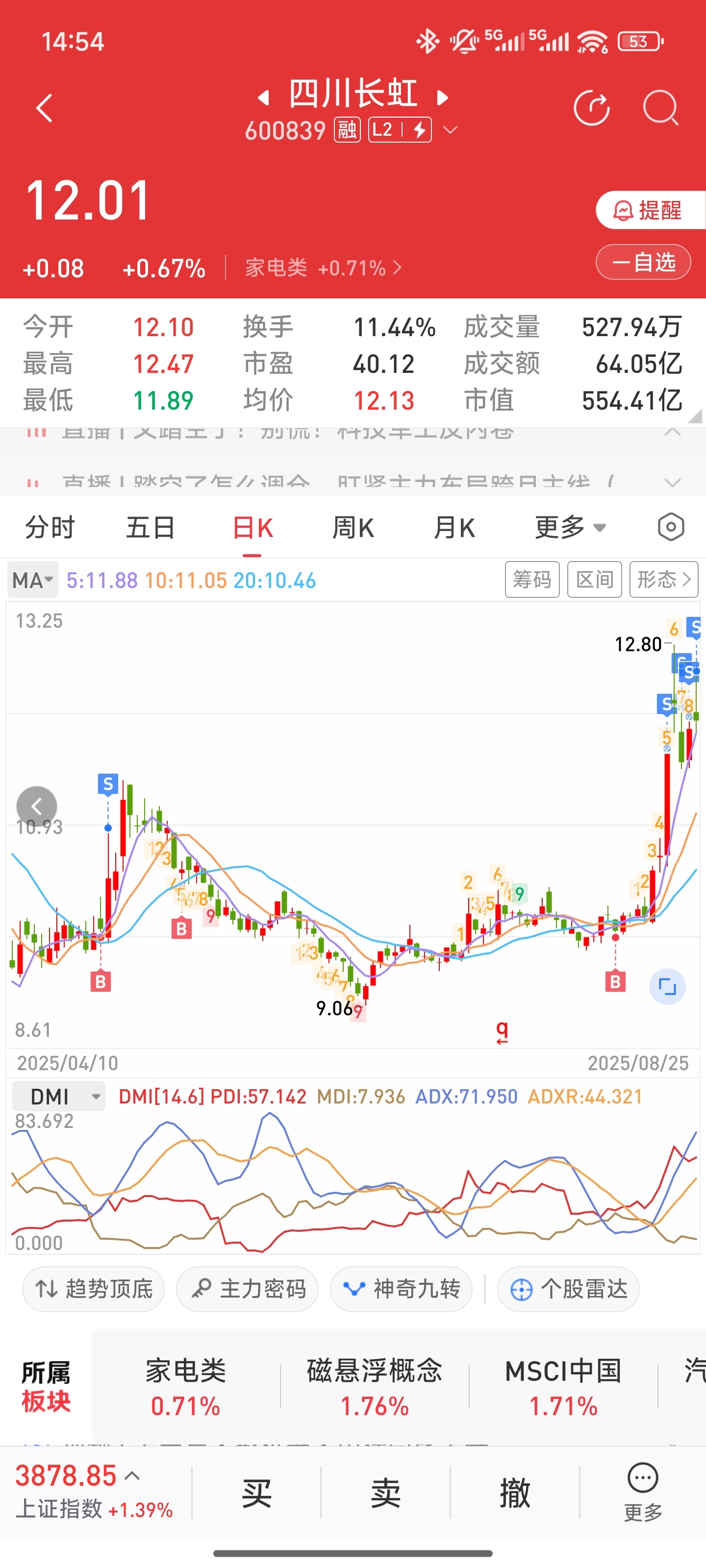The height and width of the screenshot is (1568, 706).
Task: Switch to 月K chart tab
Action: [x=454, y=528]
